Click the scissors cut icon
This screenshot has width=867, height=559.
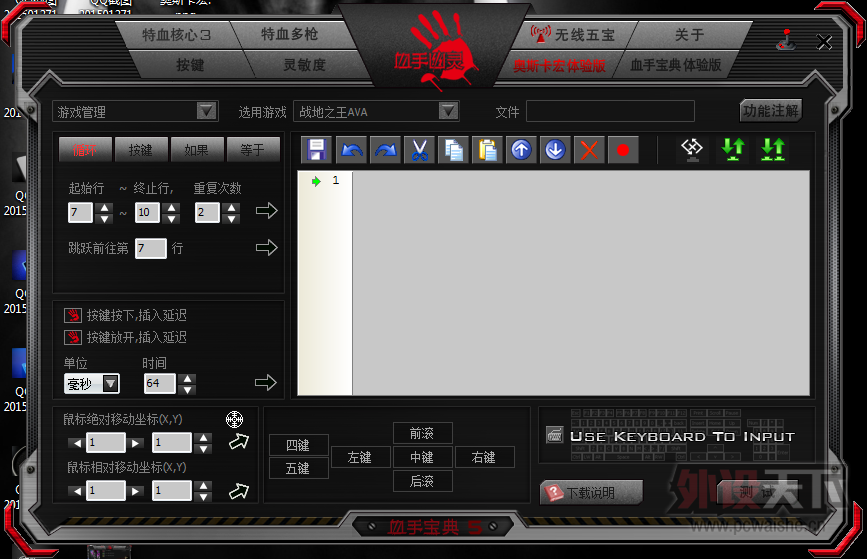click(x=419, y=150)
